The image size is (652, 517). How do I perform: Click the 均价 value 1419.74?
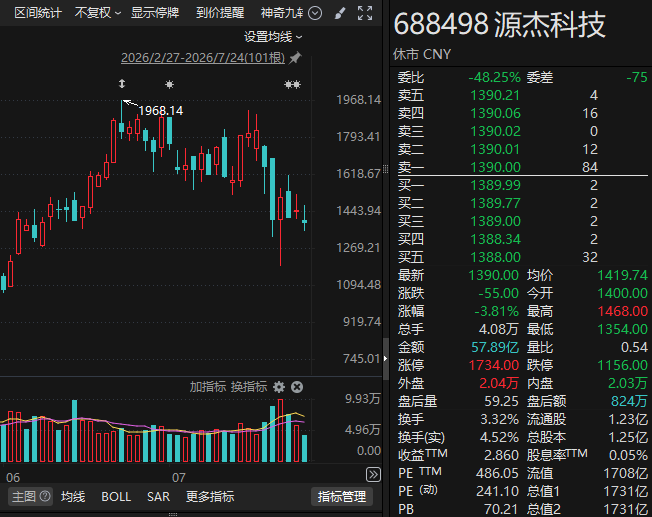(622, 275)
